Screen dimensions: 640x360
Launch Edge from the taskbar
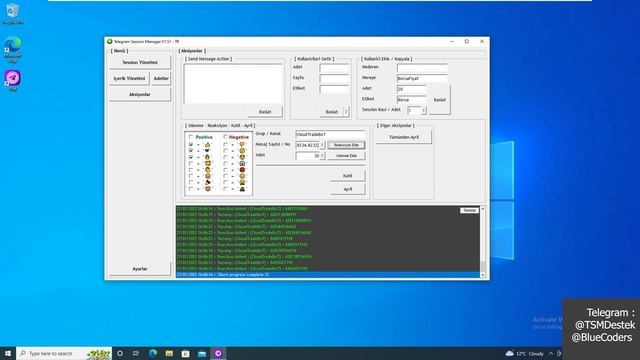pos(153,353)
